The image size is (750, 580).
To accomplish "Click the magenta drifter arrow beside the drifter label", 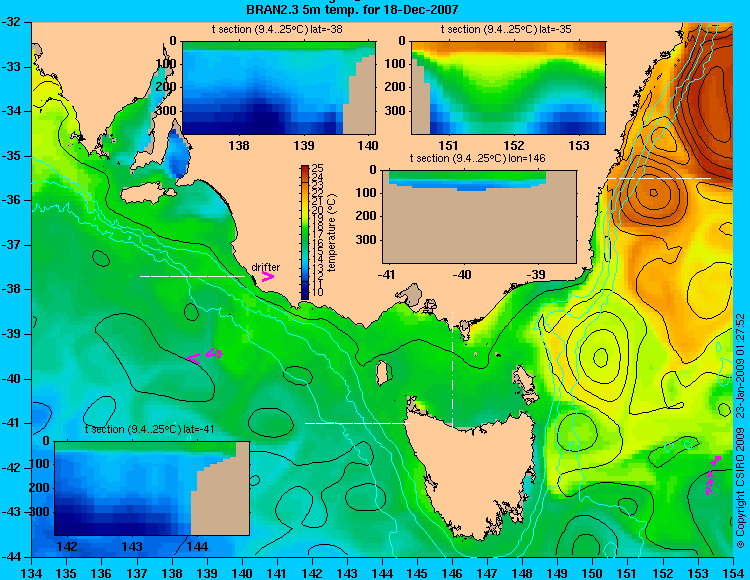I will [268, 277].
